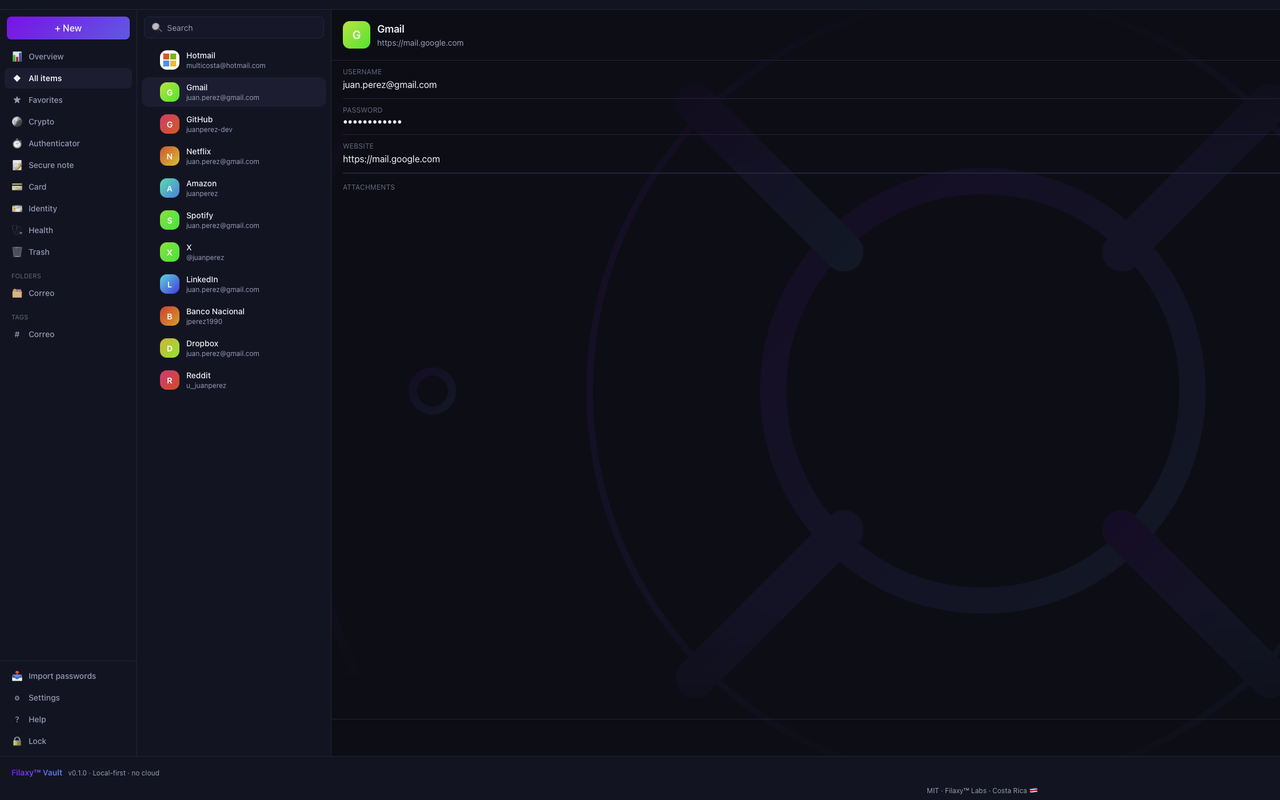Click the large Gmail icon in detail header
The image size is (1280, 800).
(x=356, y=35)
